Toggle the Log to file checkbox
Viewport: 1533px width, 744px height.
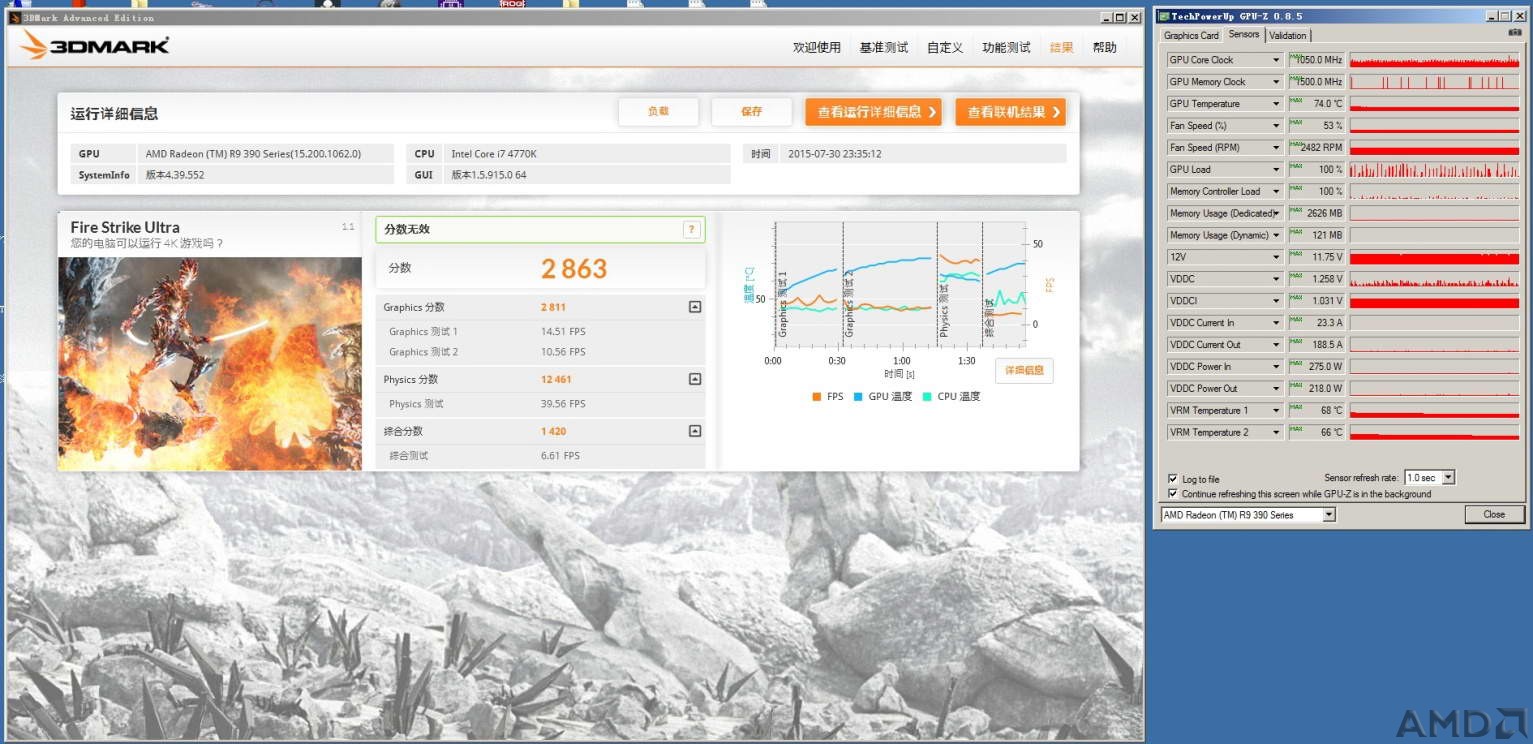coord(1173,479)
